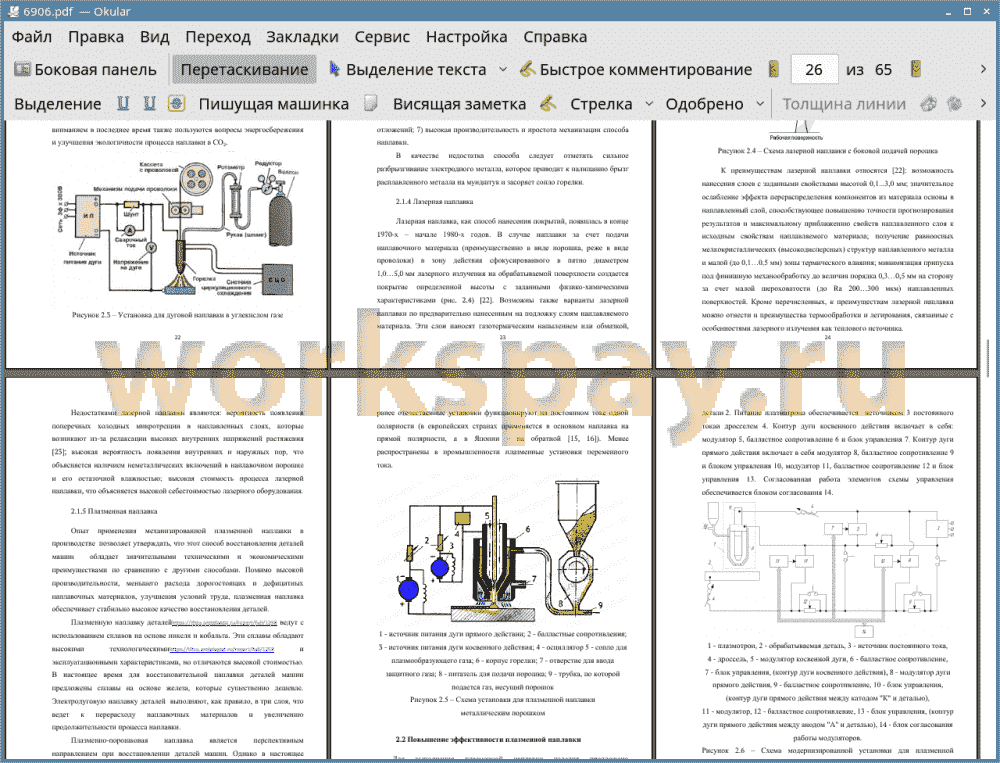Open the Переход menu
This screenshot has height=763, width=1000.
click(217, 37)
